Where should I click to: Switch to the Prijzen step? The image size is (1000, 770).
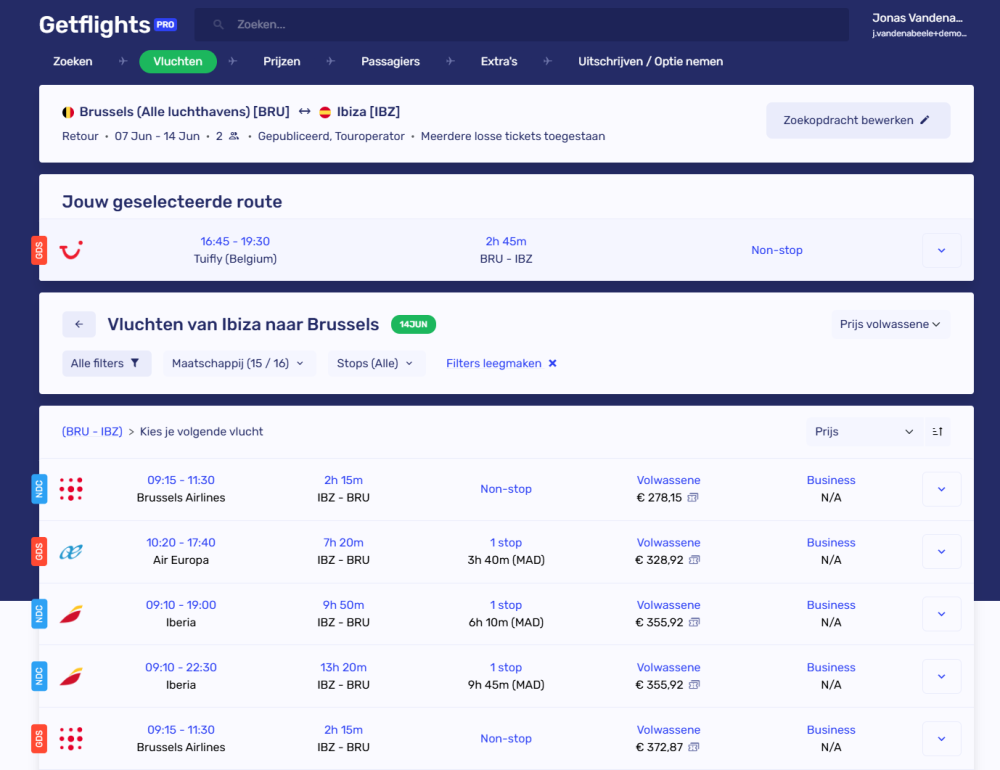(x=281, y=61)
